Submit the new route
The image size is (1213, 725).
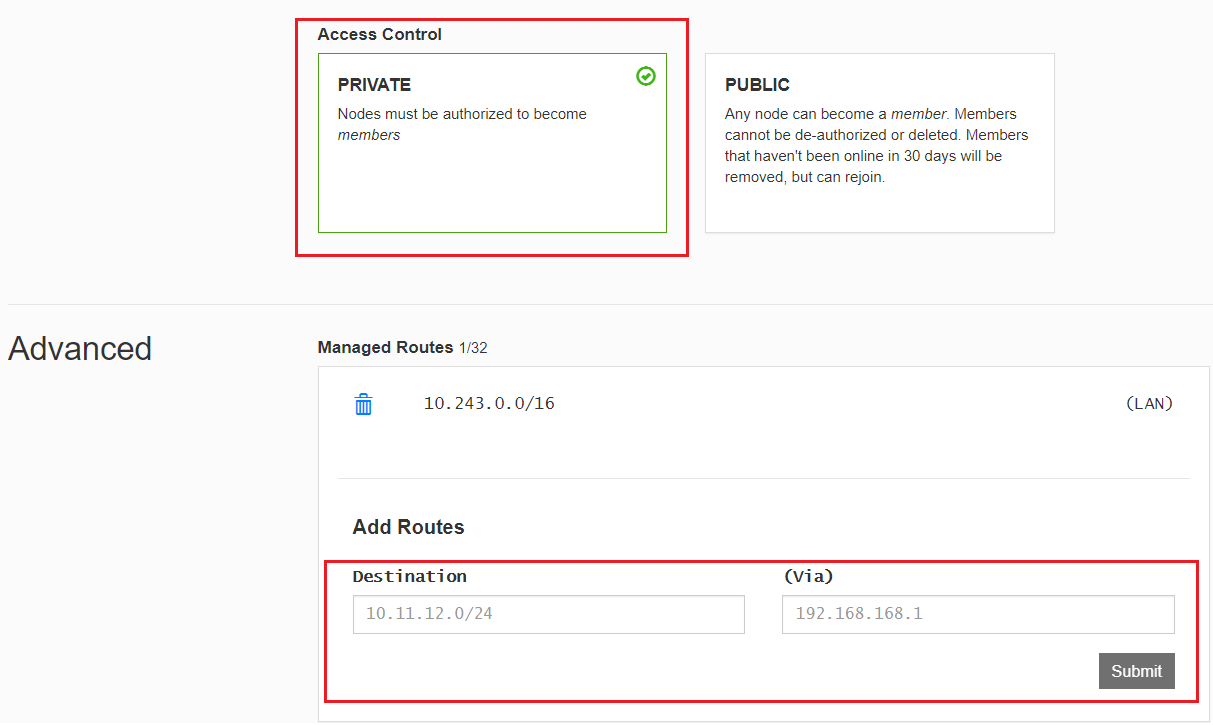coord(1136,671)
